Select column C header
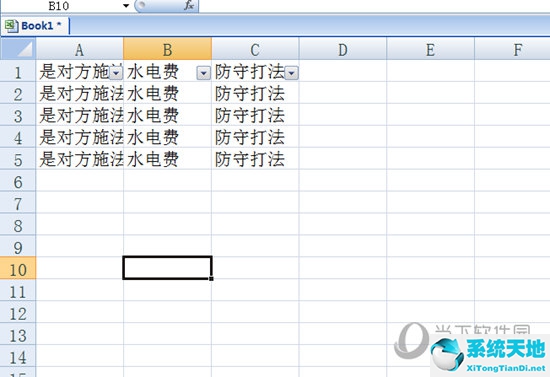 coord(255,49)
